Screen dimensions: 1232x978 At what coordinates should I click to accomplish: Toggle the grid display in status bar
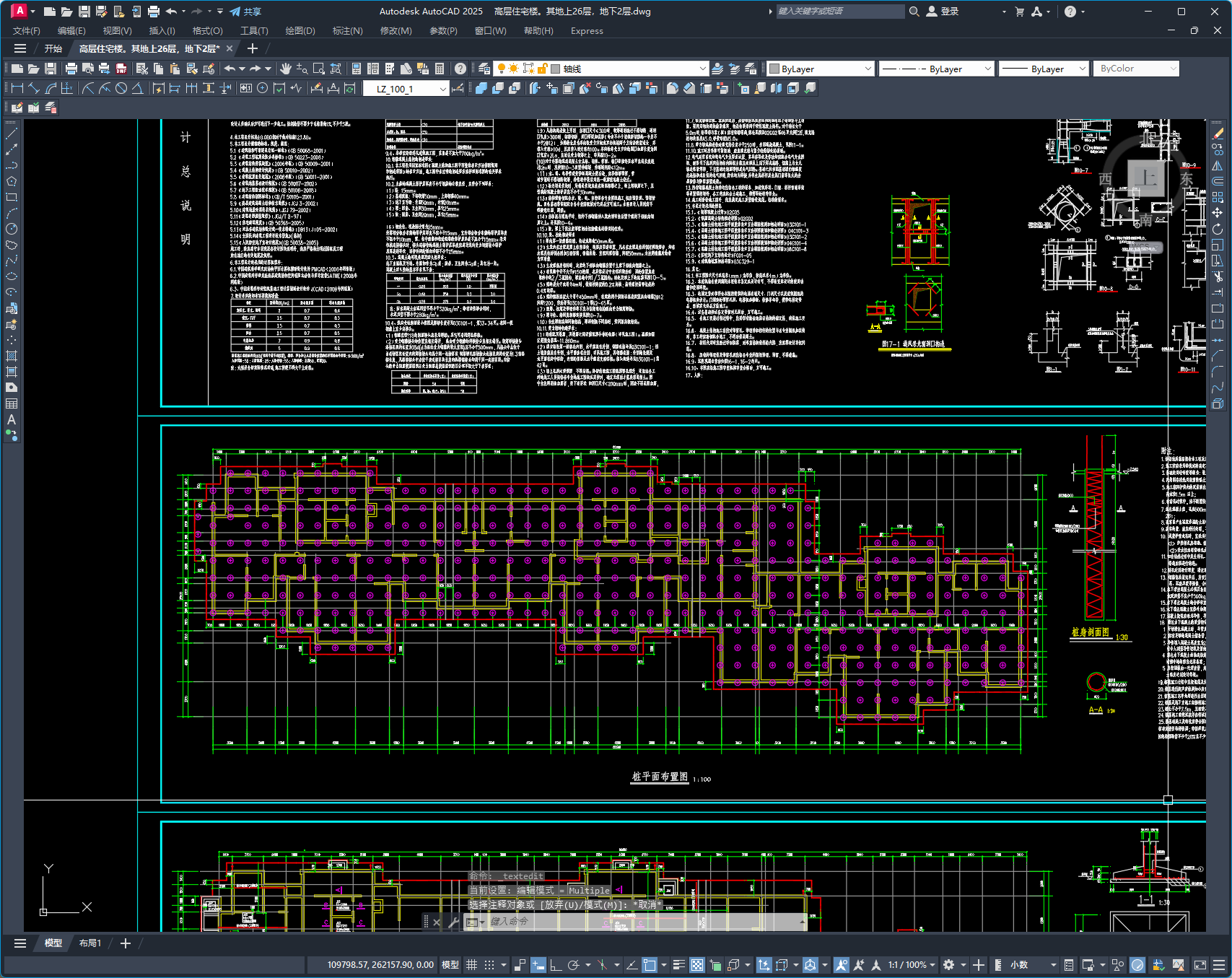471,965
